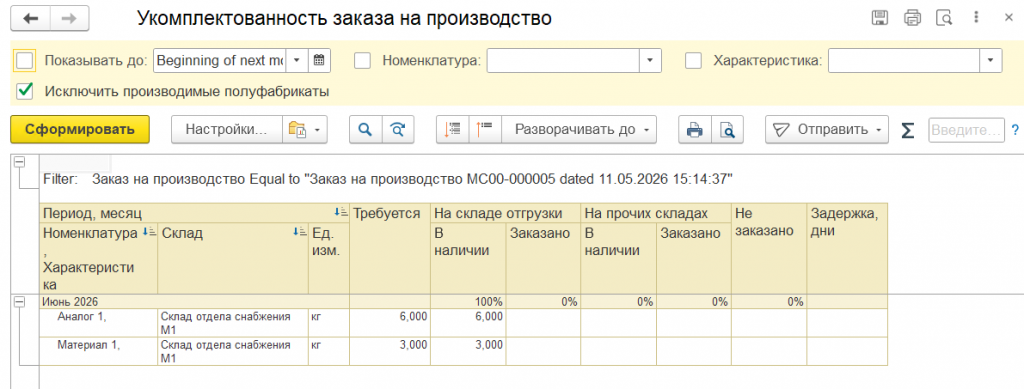Click the sigma sum icon
1024x389 pixels.
tap(908, 130)
